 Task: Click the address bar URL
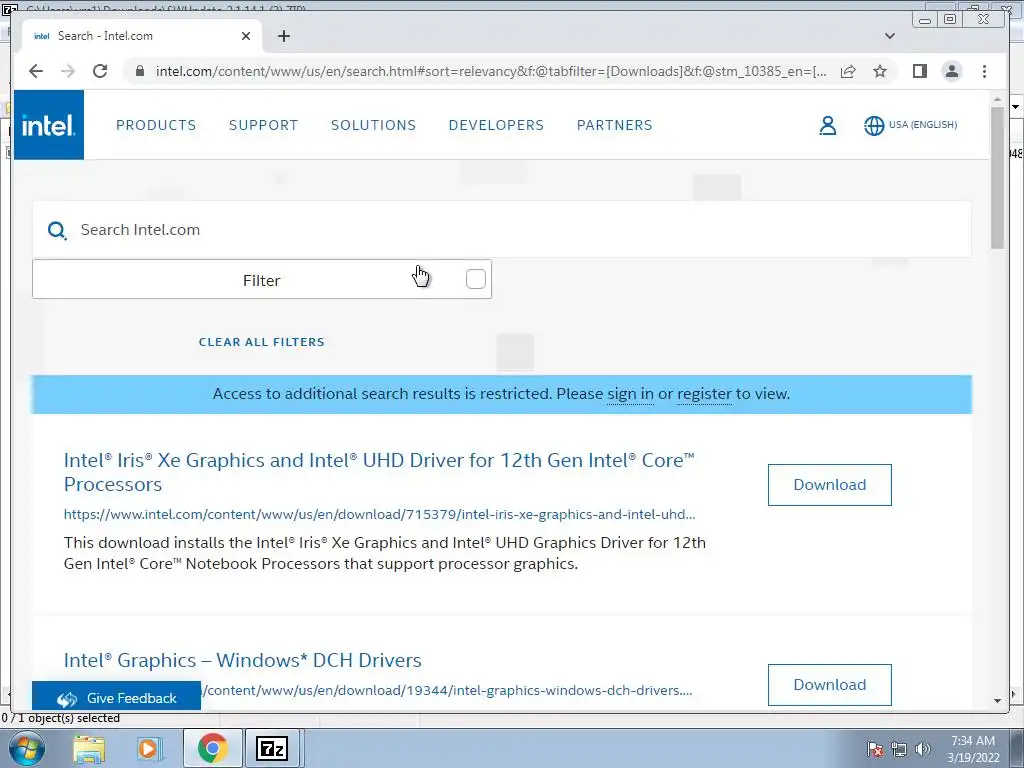click(x=491, y=71)
